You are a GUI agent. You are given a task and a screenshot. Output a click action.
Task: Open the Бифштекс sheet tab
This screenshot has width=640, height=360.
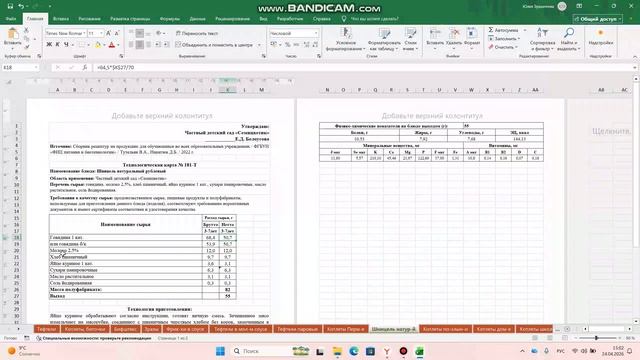point(125,329)
